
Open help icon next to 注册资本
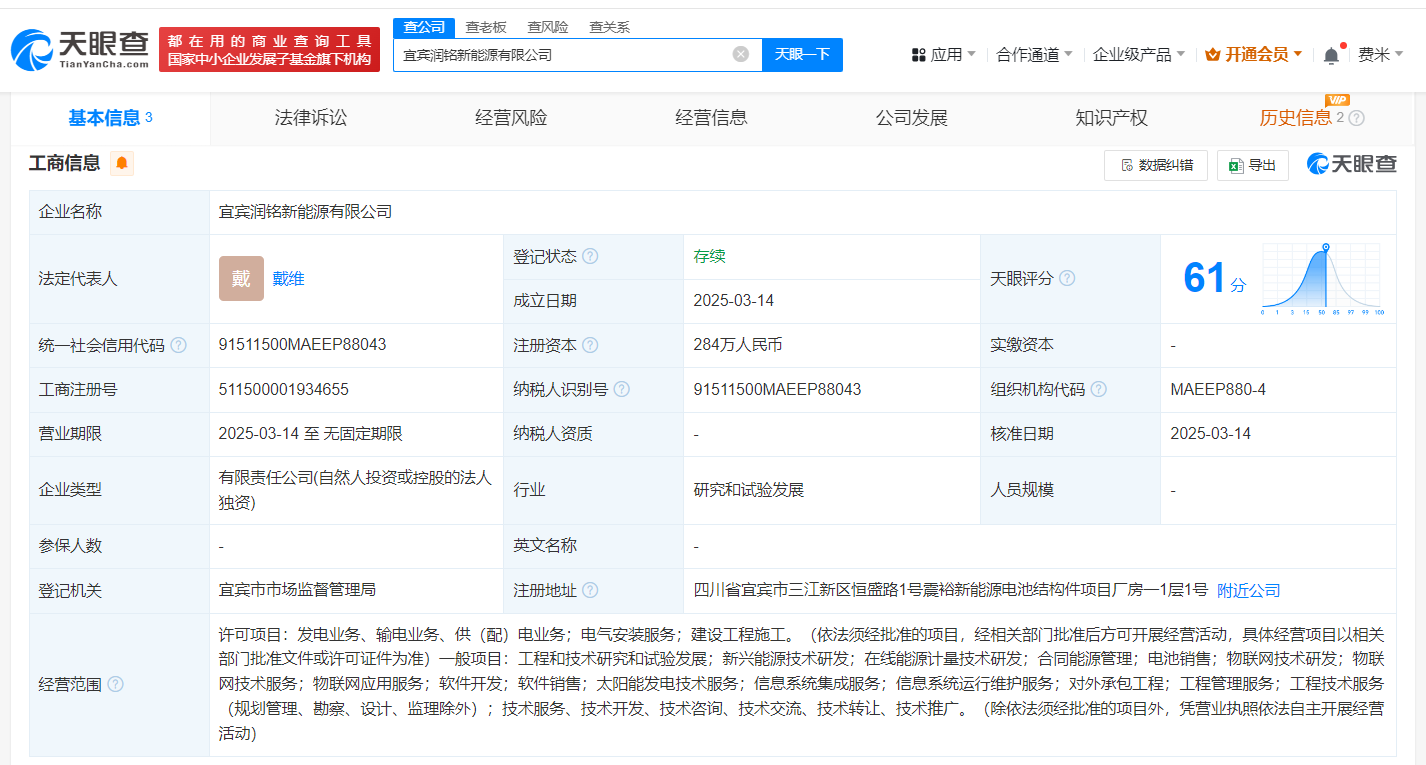coord(590,345)
